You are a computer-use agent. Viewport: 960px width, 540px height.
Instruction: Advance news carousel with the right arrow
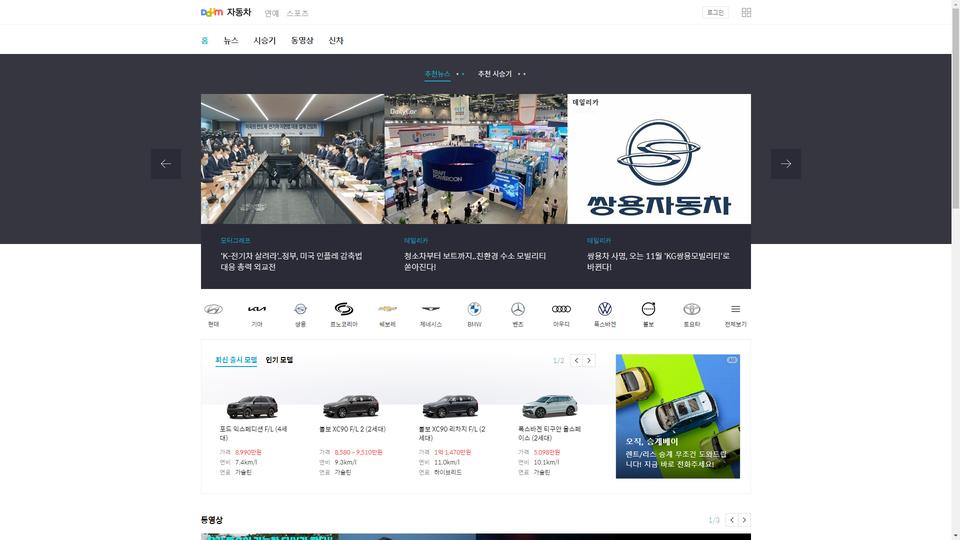(786, 163)
